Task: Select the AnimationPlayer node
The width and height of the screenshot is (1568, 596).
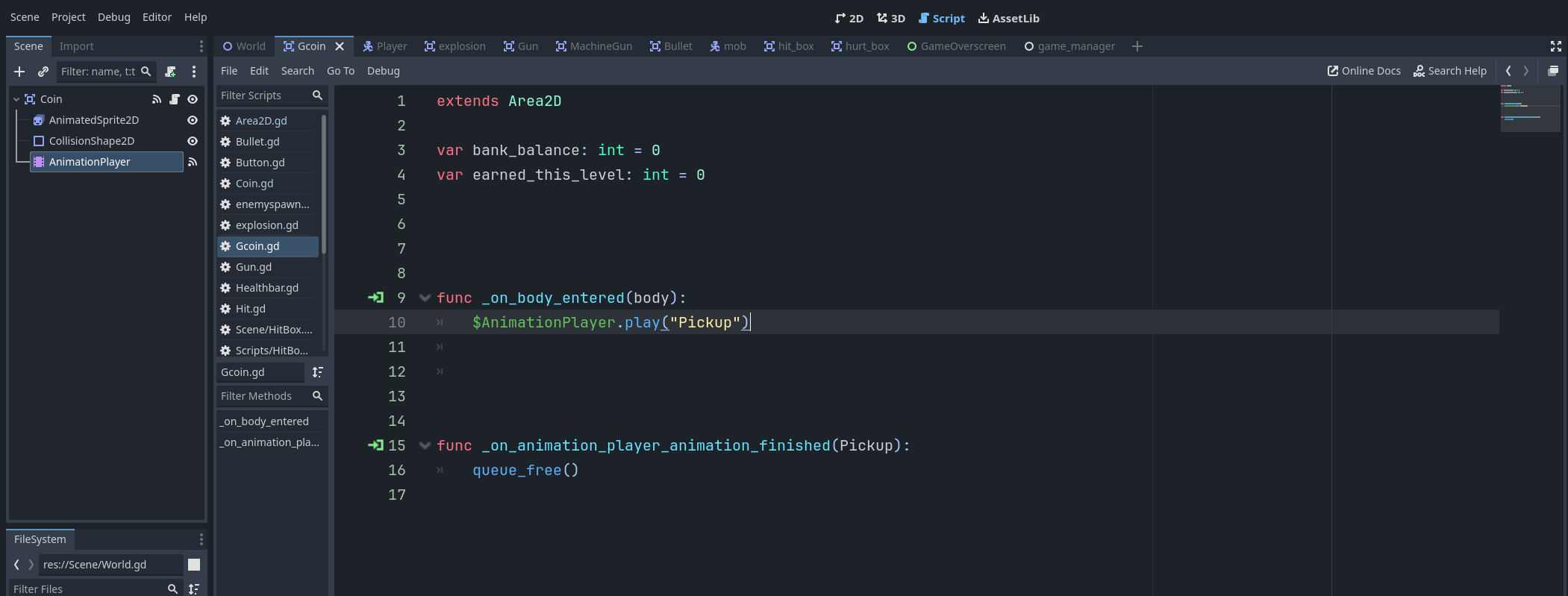Action: click(107, 162)
